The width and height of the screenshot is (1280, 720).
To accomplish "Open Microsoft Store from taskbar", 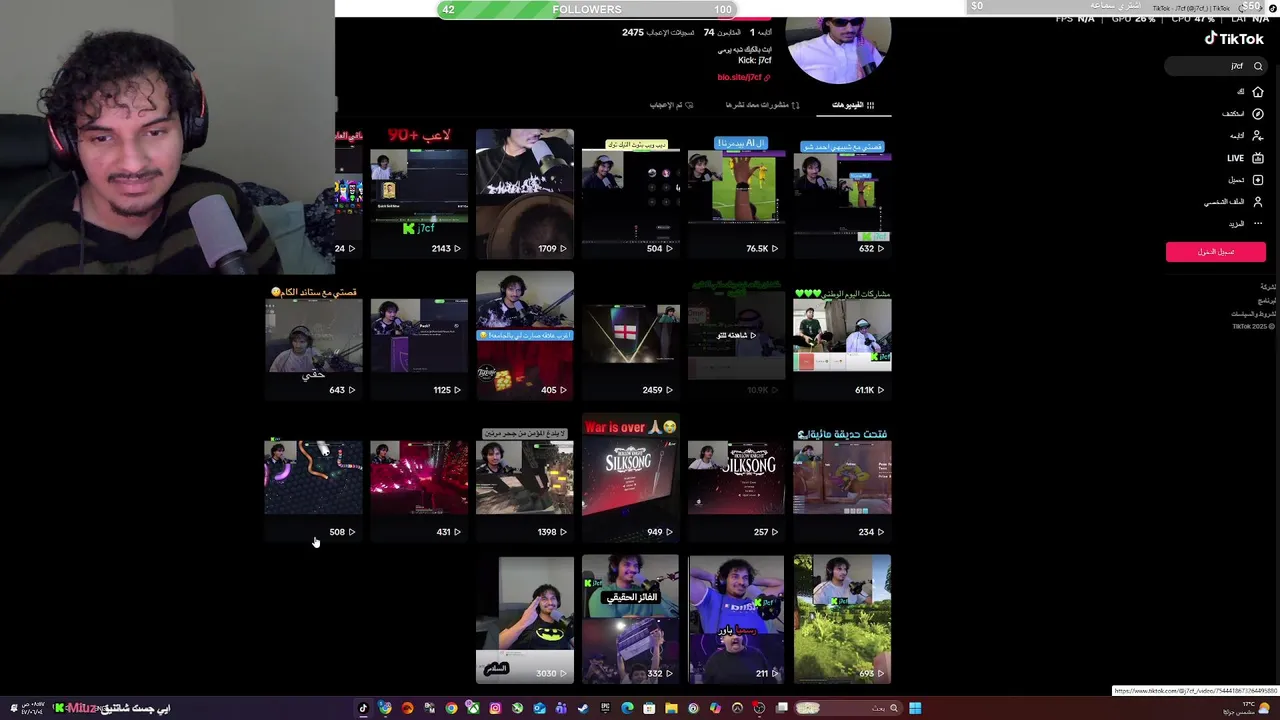I will 649,708.
